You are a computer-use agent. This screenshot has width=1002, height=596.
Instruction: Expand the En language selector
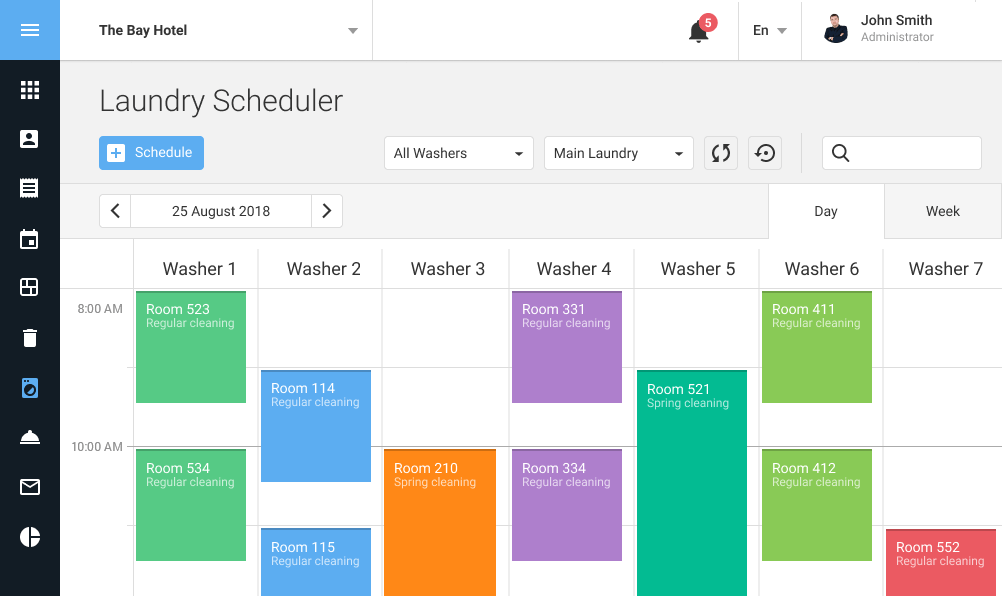pos(769,30)
